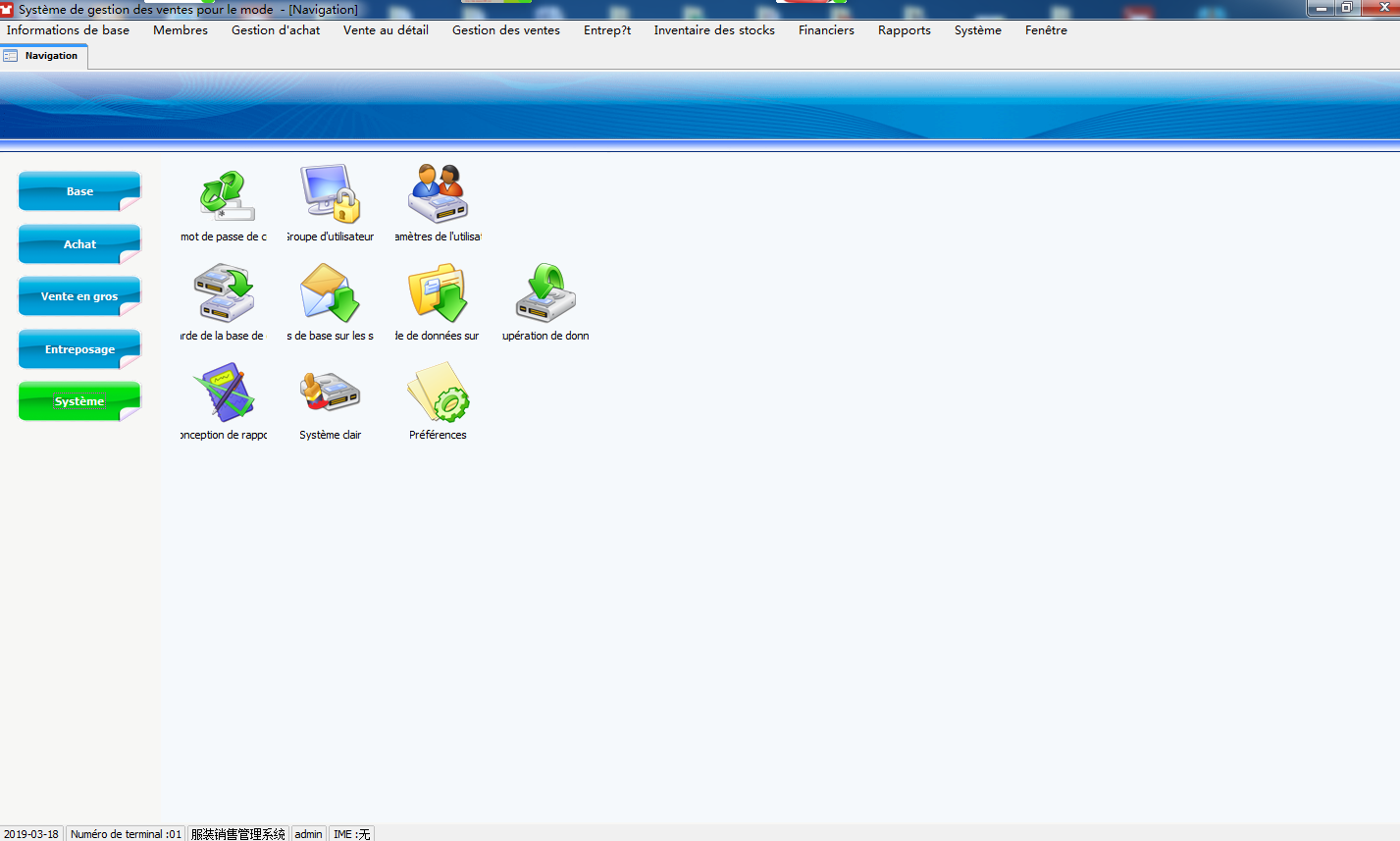
Task: Click the yellow folder data import icon
Action: point(438,293)
